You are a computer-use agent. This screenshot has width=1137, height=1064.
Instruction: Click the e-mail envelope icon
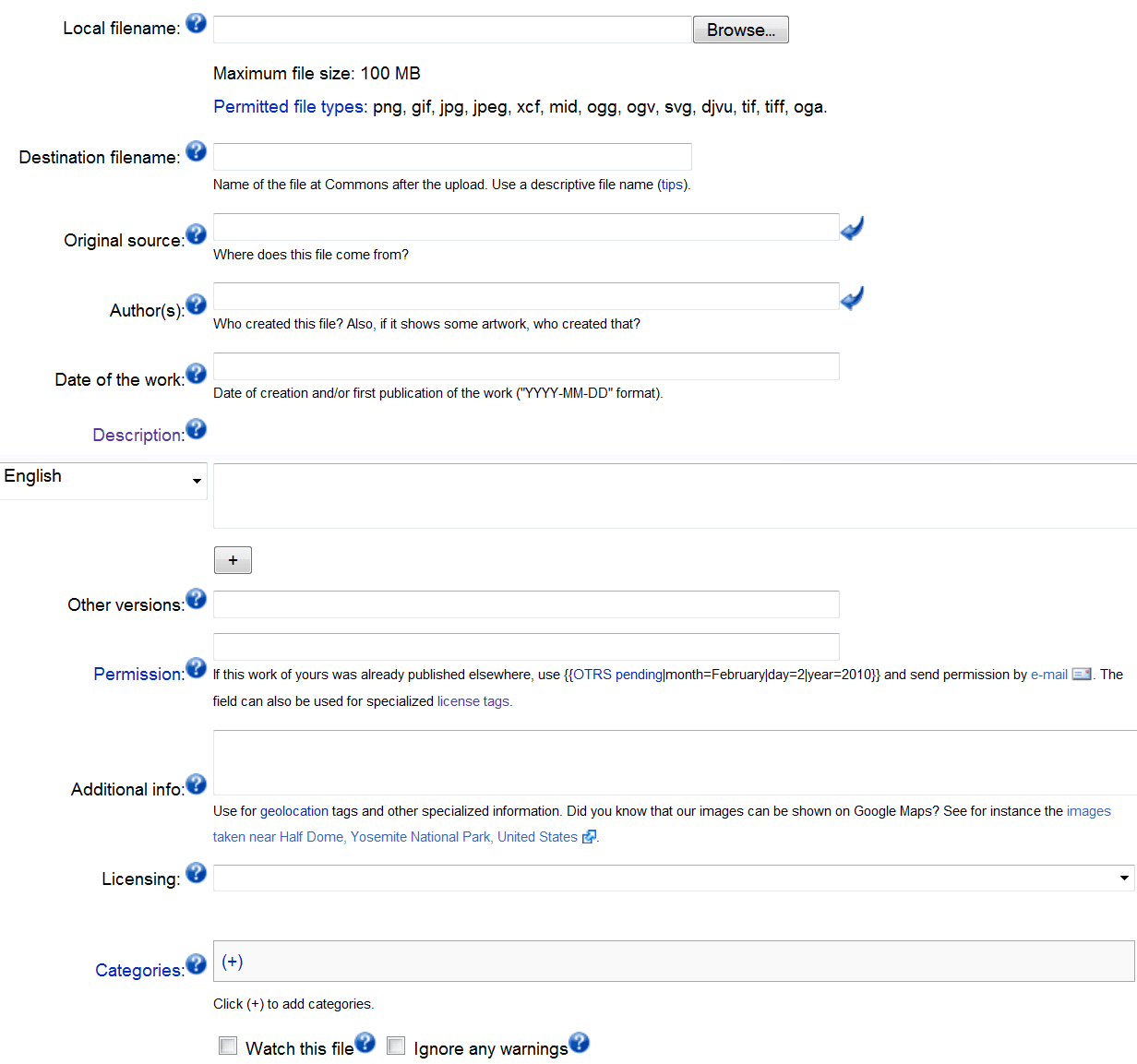click(1082, 675)
